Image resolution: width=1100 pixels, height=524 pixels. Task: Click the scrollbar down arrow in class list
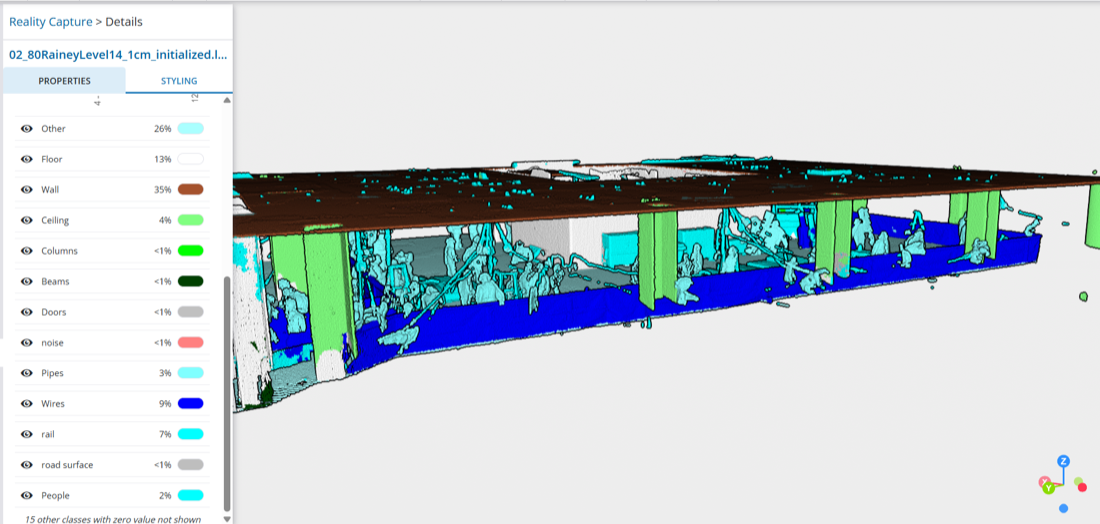pos(227,519)
